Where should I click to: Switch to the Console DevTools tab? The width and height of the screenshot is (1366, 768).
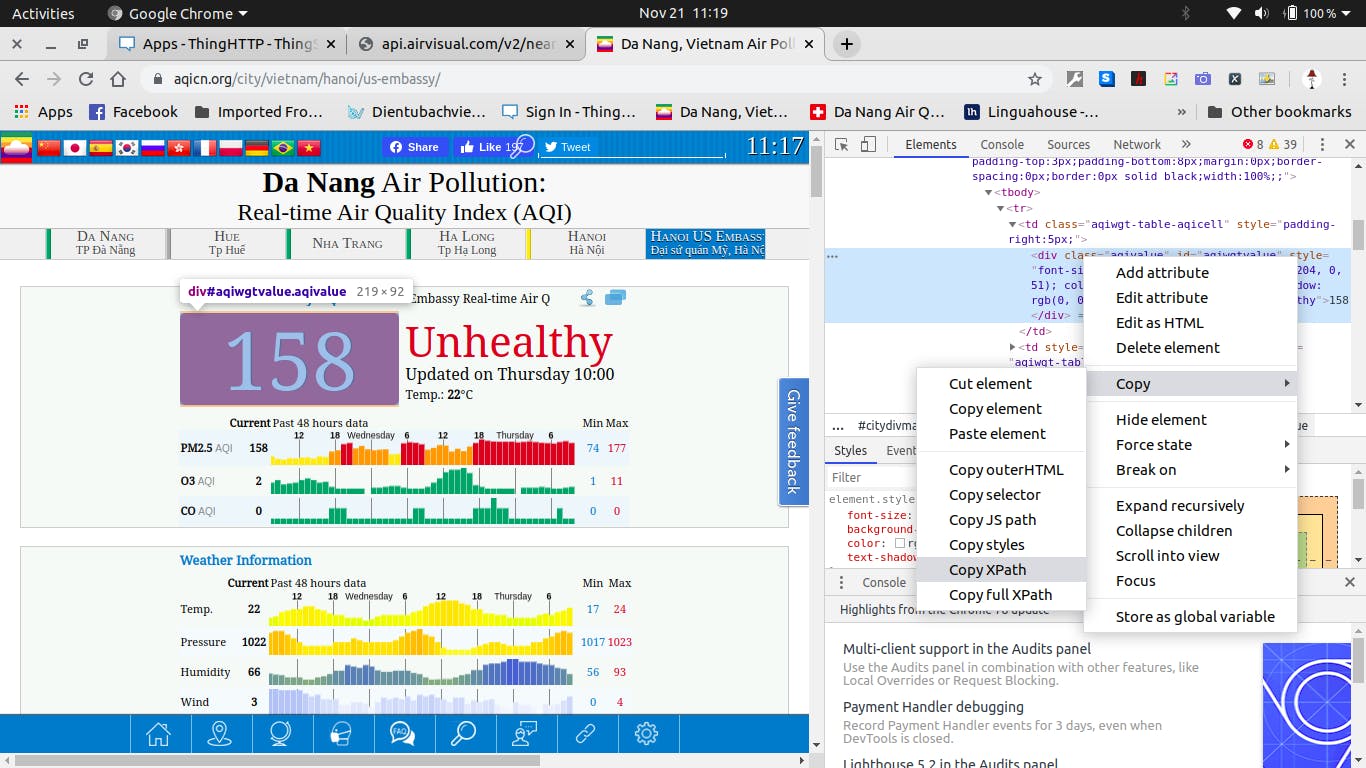pos(1002,144)
